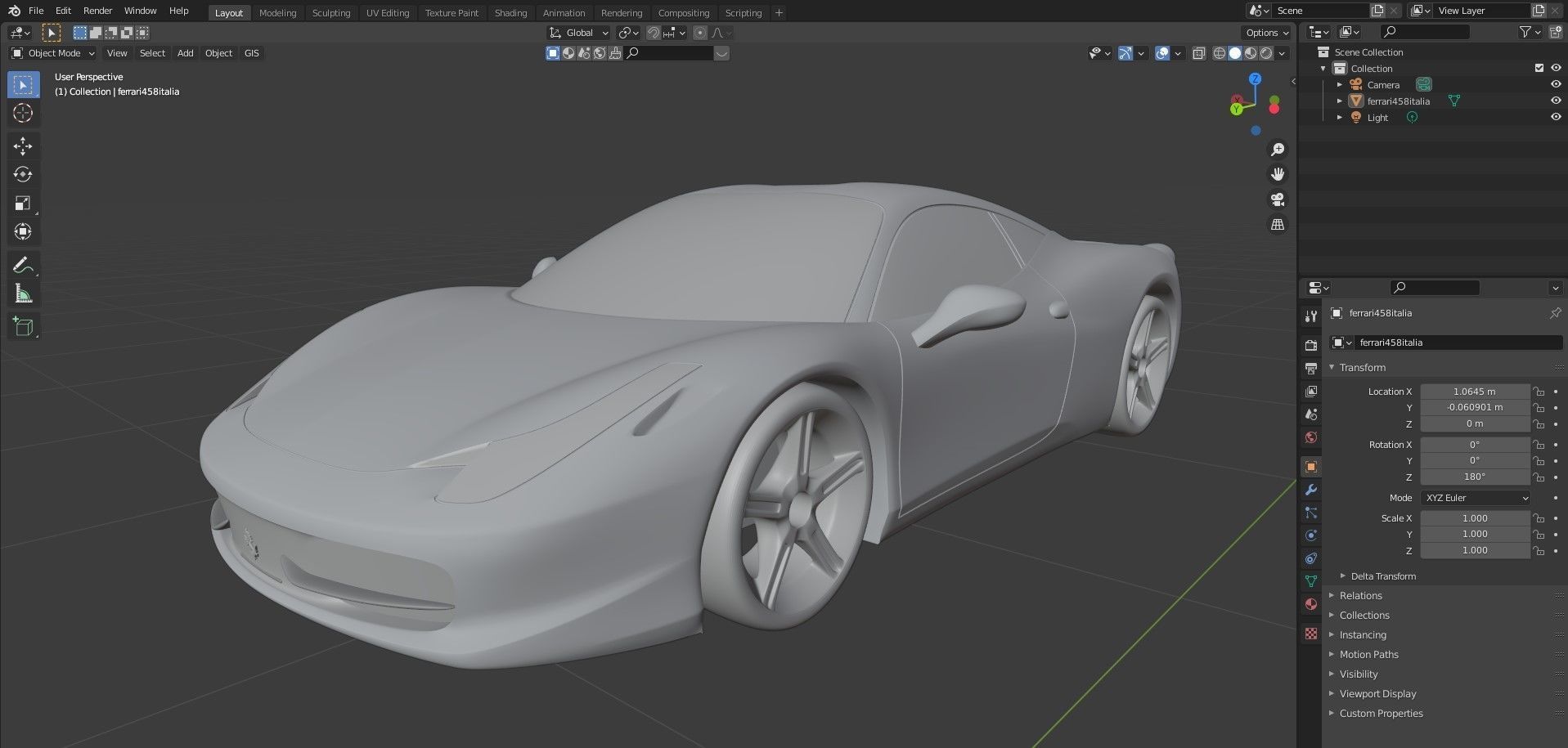The width and height of the screenshot is (1568, 748).
Task: Select wireframe viewport shading
Action: point(1219,53)
